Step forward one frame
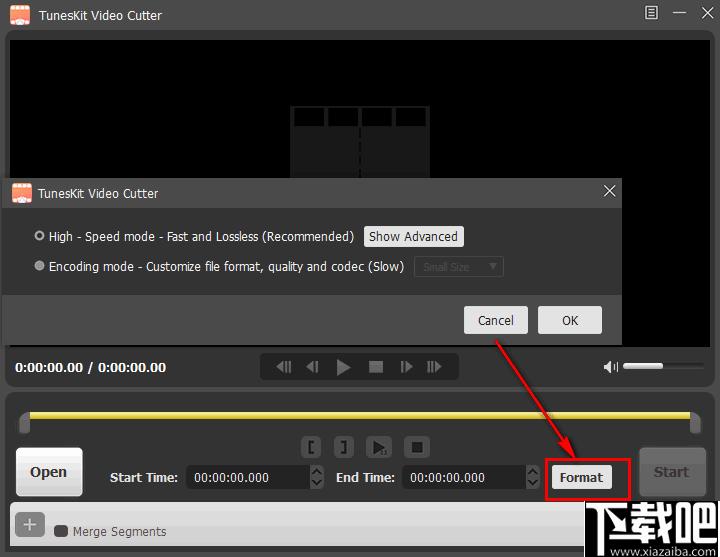The image size is (720, 557). tap(406, 367)
